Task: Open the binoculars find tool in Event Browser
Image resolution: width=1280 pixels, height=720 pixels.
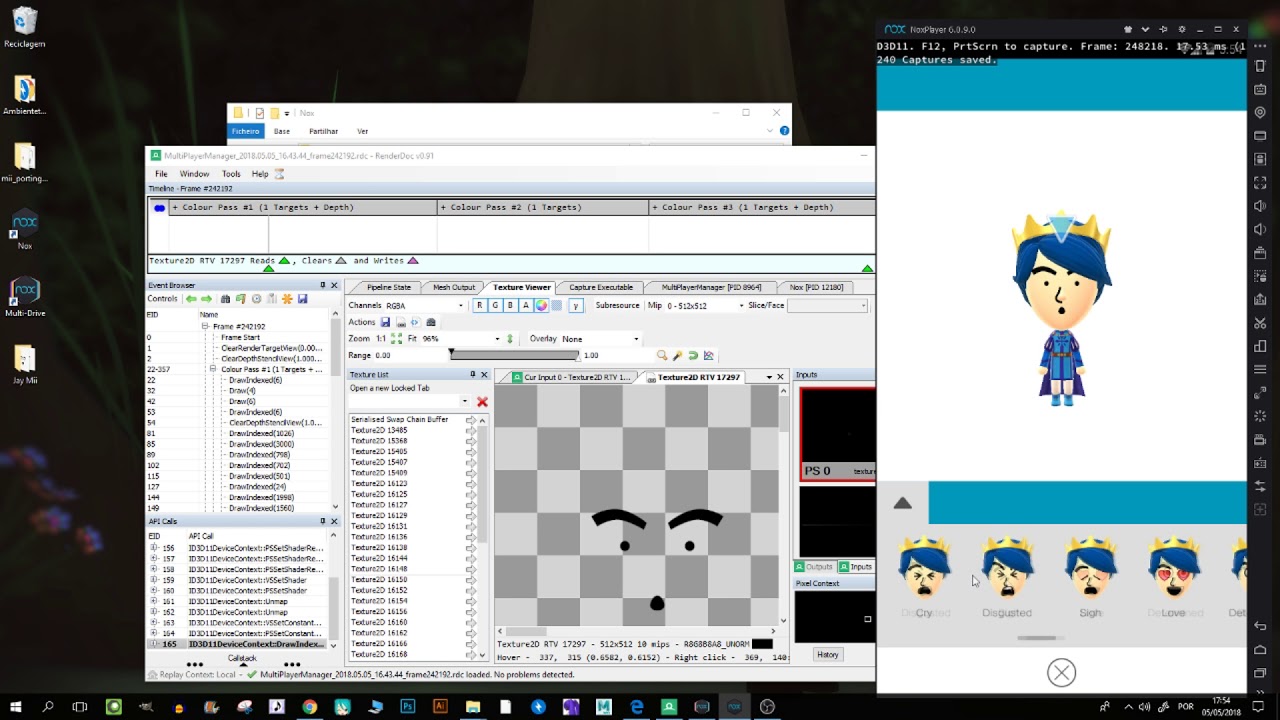Action: click(225, 299)
